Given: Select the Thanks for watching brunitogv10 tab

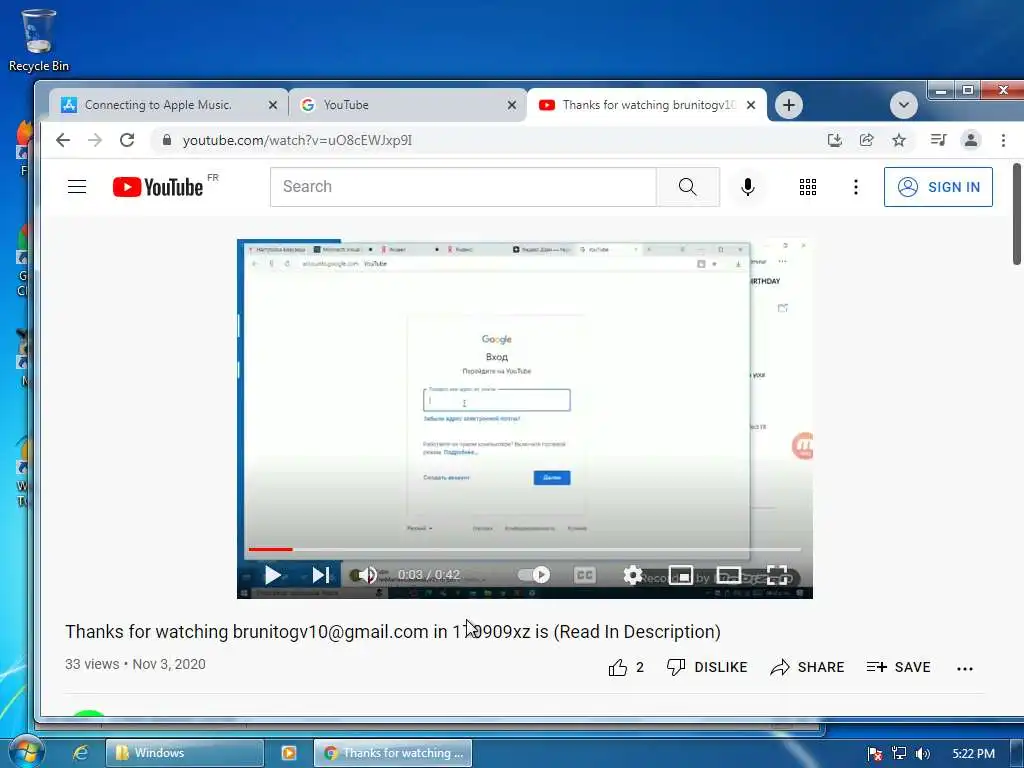Looking at the screenshot, I should [x=647, y=105].
